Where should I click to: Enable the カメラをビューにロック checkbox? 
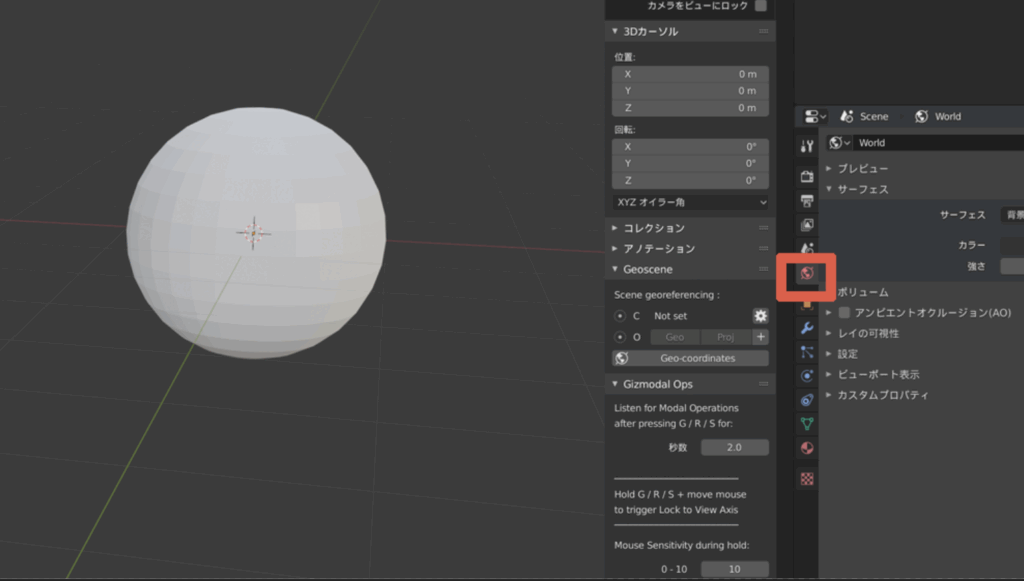(x=761, y=6)
